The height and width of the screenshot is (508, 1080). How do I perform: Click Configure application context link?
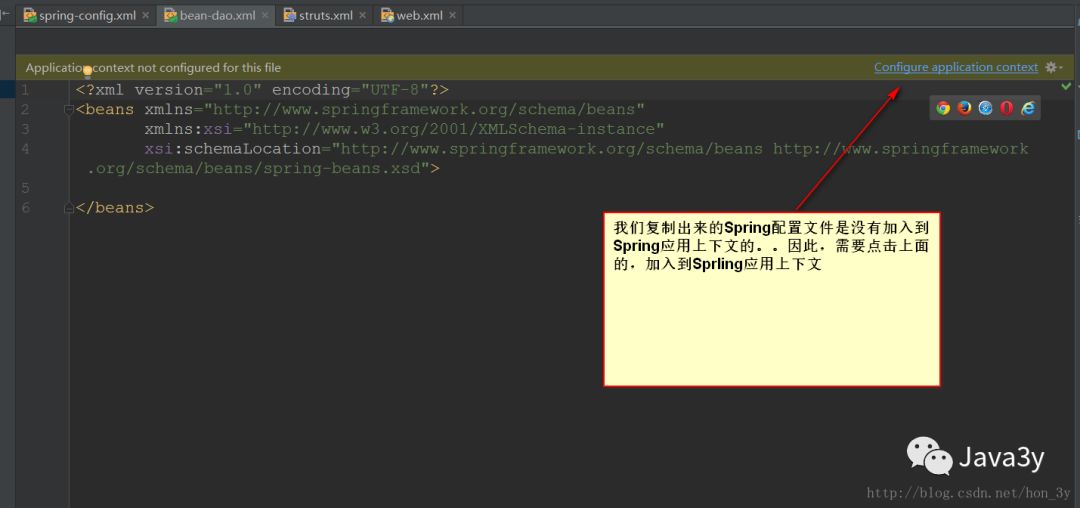pos(955,67)
